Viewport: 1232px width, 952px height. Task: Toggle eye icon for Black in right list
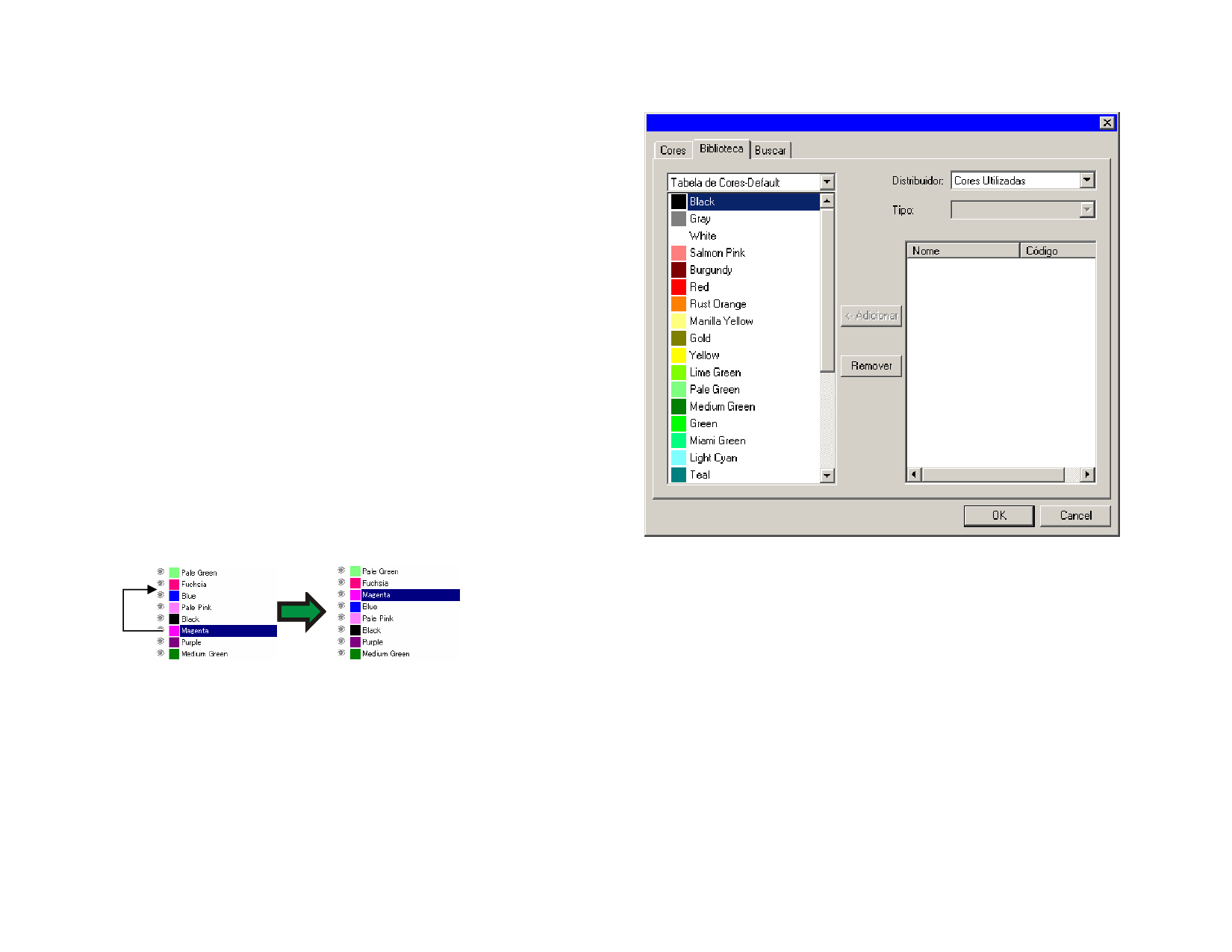(x=341, y=630)
